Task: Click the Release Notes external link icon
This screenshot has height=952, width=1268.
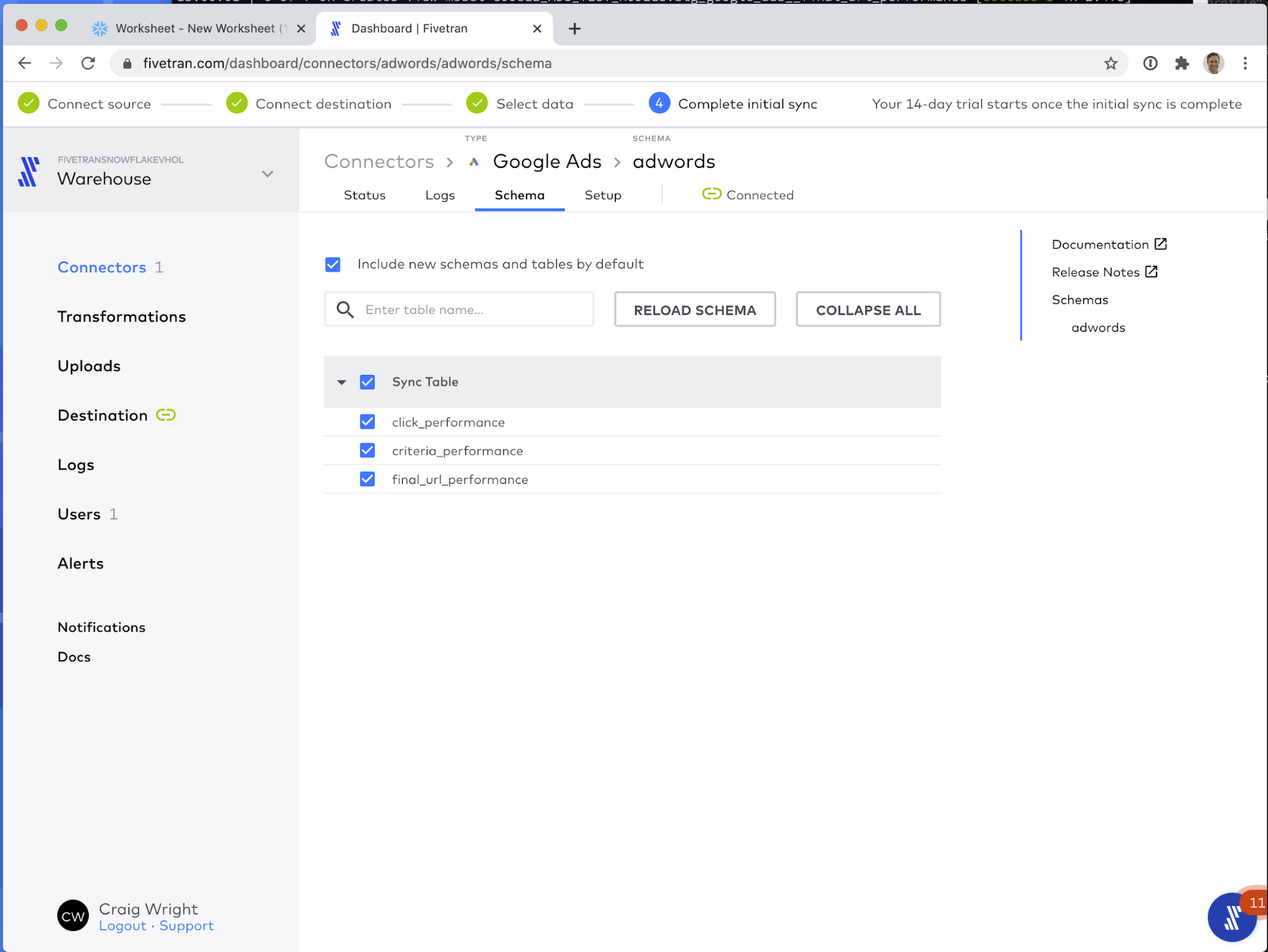Action: tap(1151, 271)
